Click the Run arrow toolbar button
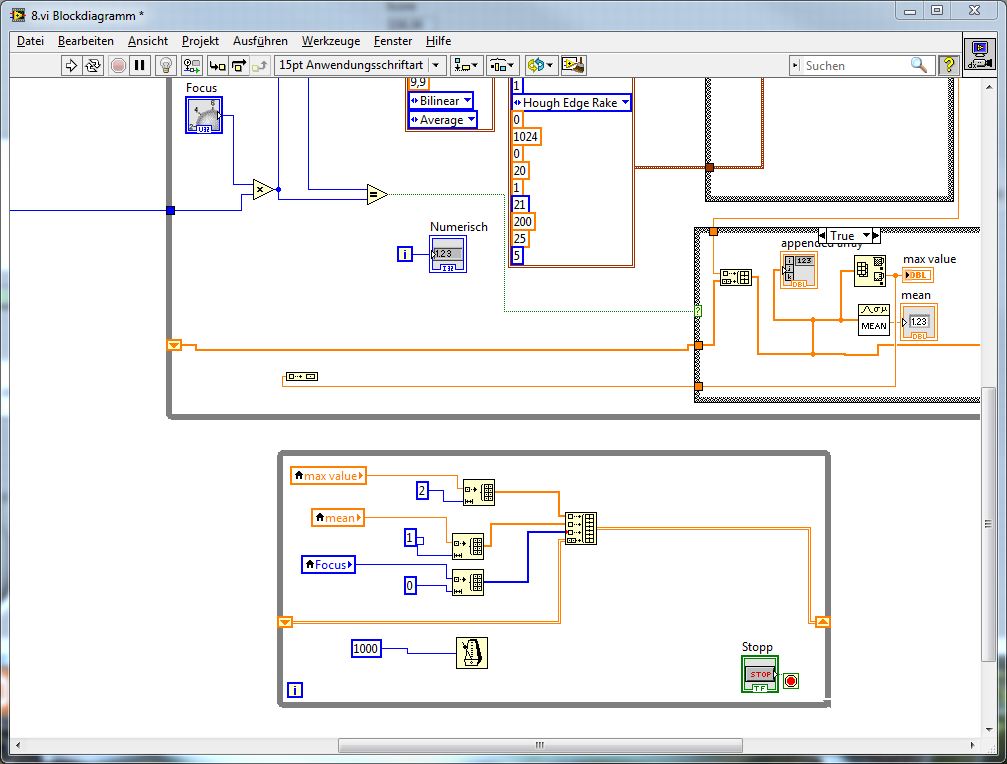The width and height of the screenshot is (1007, 764). pyautogui.click(x=71, y=65)
